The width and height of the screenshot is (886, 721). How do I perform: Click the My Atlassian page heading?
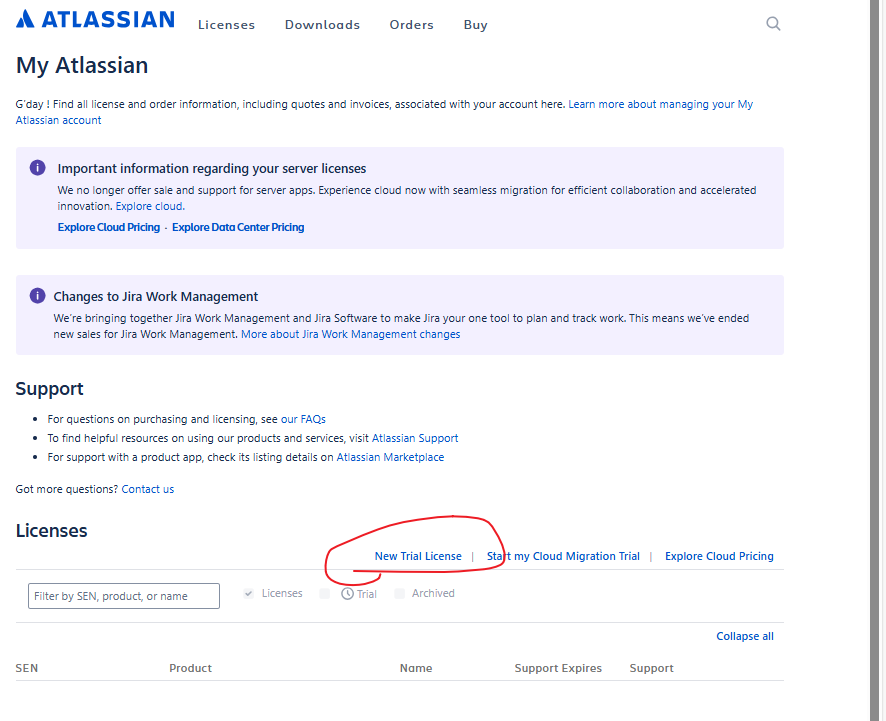(x=82, y=66)
